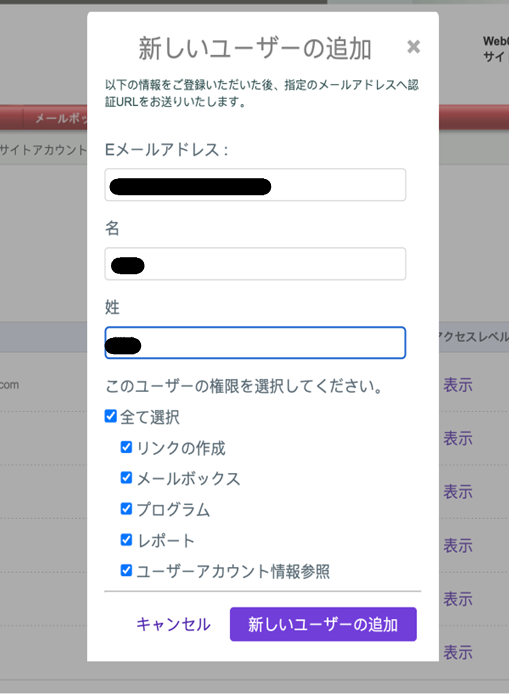This screenshot has width=509, height=694.
Task: Toggle the リンクの作成 checkbox
Action: click(126, 447)
